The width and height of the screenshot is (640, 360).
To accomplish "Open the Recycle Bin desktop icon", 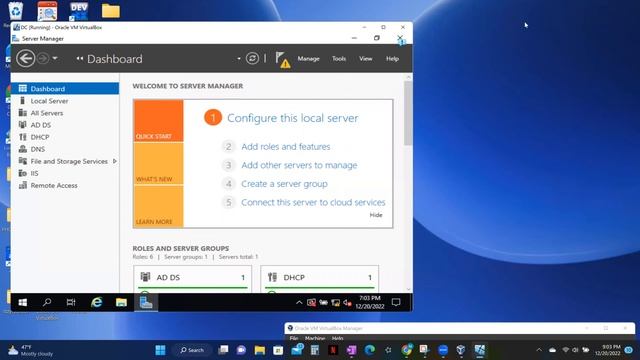I will [x=15, y=10].
